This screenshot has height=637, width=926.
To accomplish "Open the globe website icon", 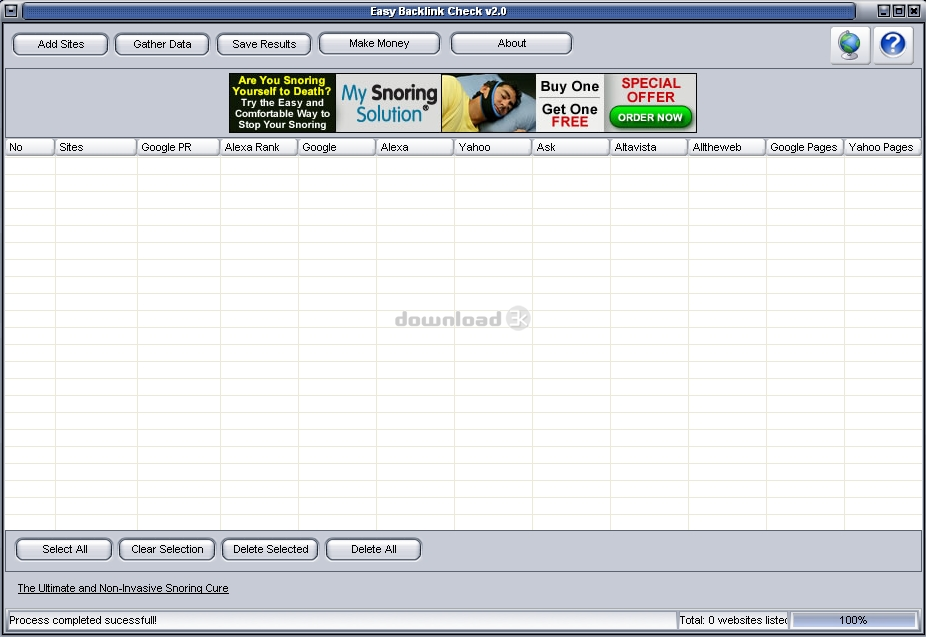I will 850,45.
